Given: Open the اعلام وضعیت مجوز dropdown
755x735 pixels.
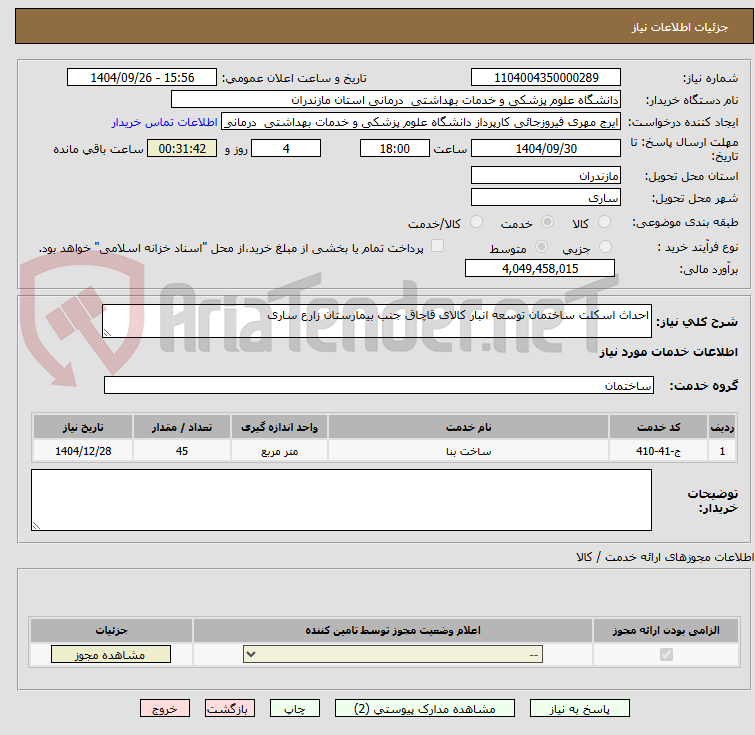Looking at the screenshot, I should click(x=393, y=655).
